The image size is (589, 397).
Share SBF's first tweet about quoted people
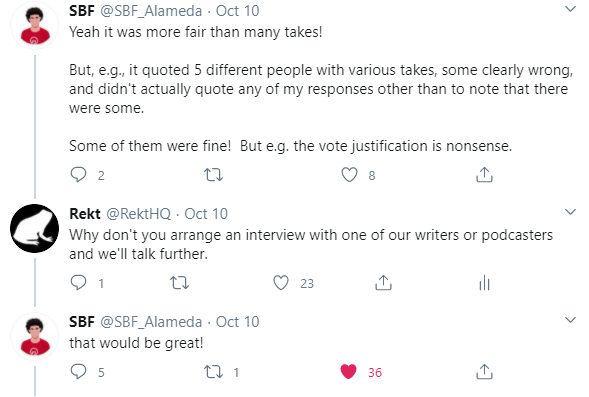point(484,175)
